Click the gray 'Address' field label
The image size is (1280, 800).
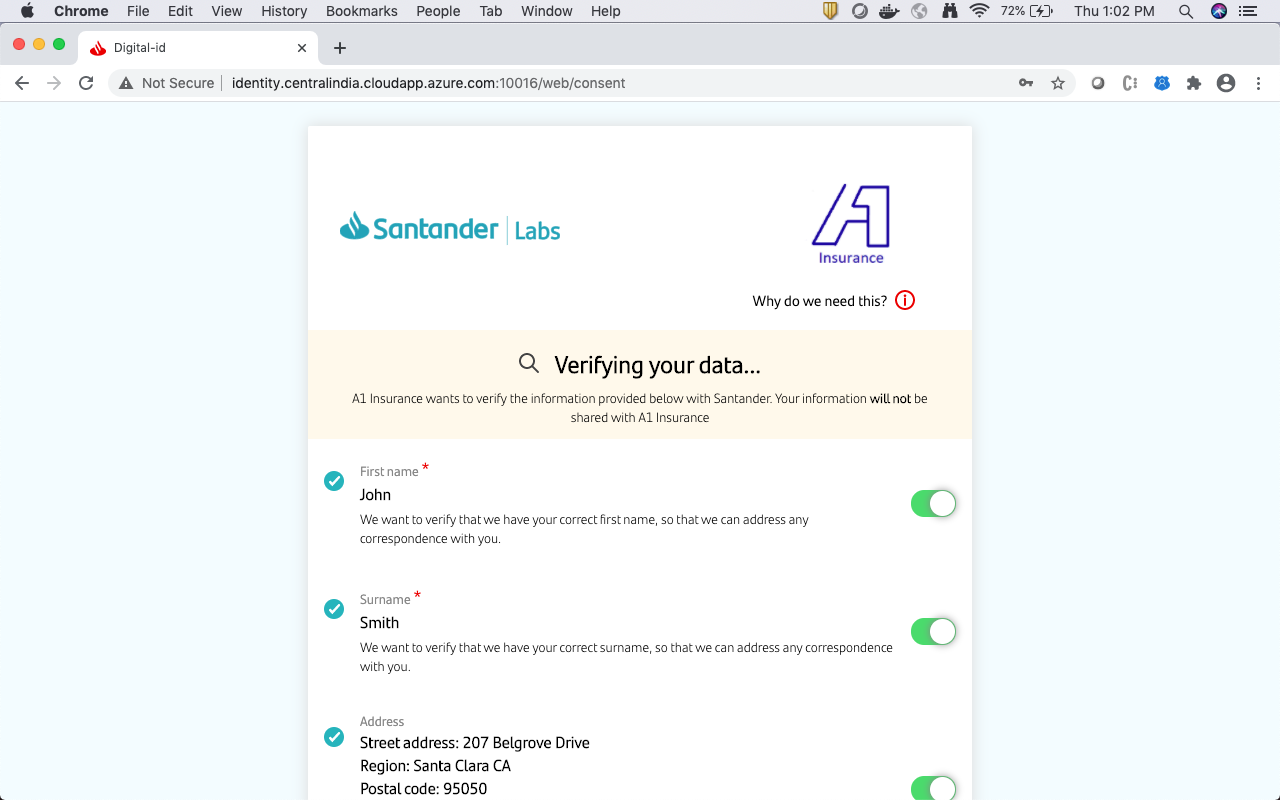click(x=382, y=722)
